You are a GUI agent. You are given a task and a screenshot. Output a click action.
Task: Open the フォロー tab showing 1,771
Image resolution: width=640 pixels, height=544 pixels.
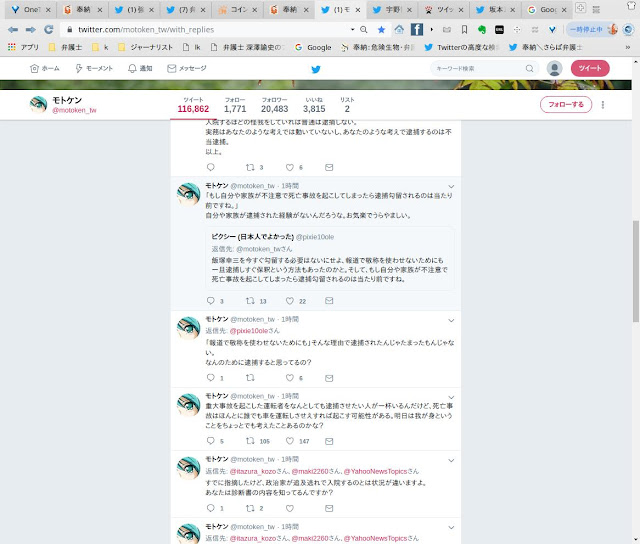coord(235,105)
